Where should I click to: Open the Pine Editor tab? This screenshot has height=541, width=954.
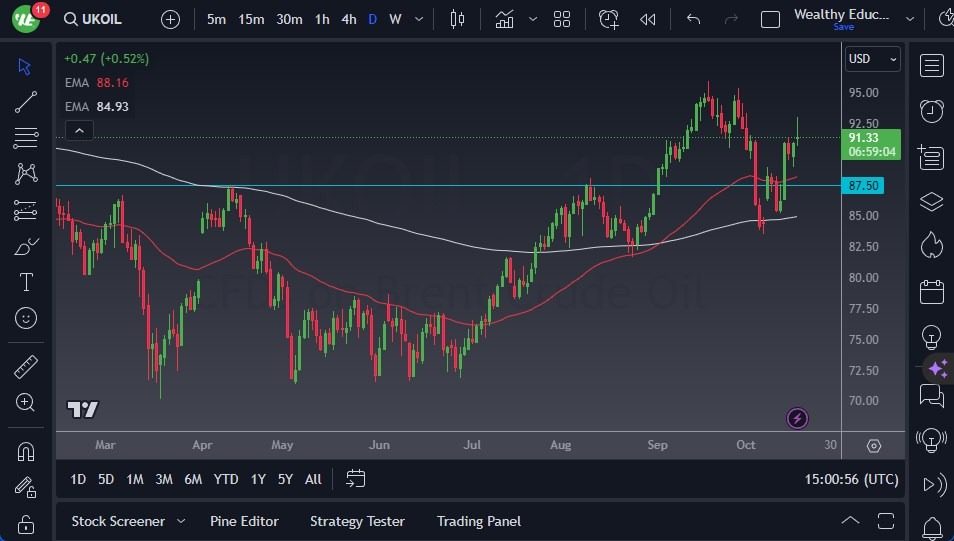244,521
